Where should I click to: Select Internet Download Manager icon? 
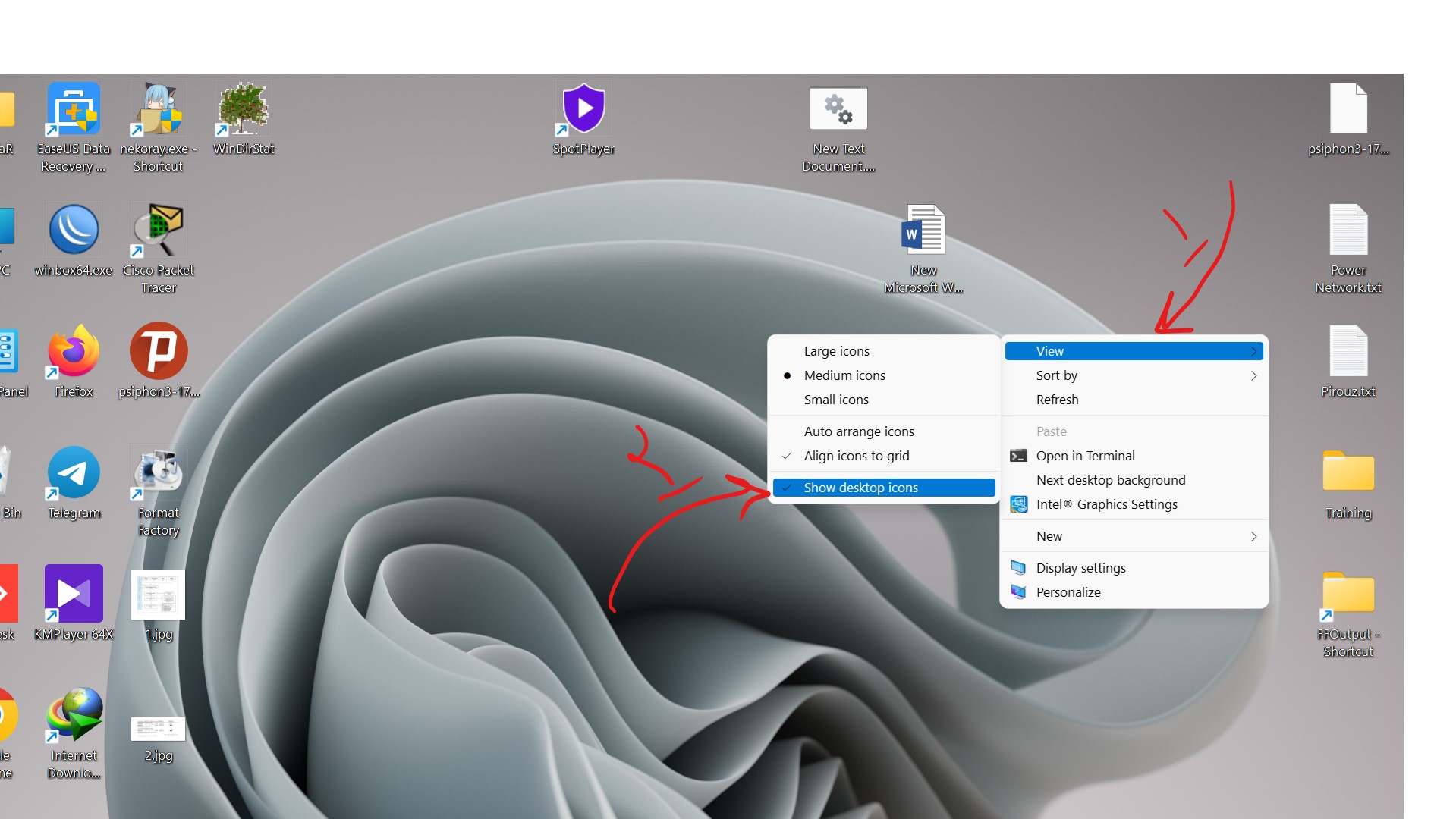point(74,715)
